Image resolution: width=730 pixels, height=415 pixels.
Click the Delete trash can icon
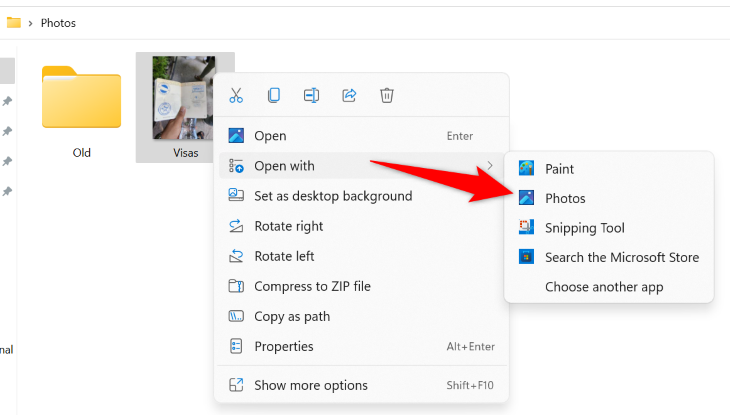(x=387, y=96)
